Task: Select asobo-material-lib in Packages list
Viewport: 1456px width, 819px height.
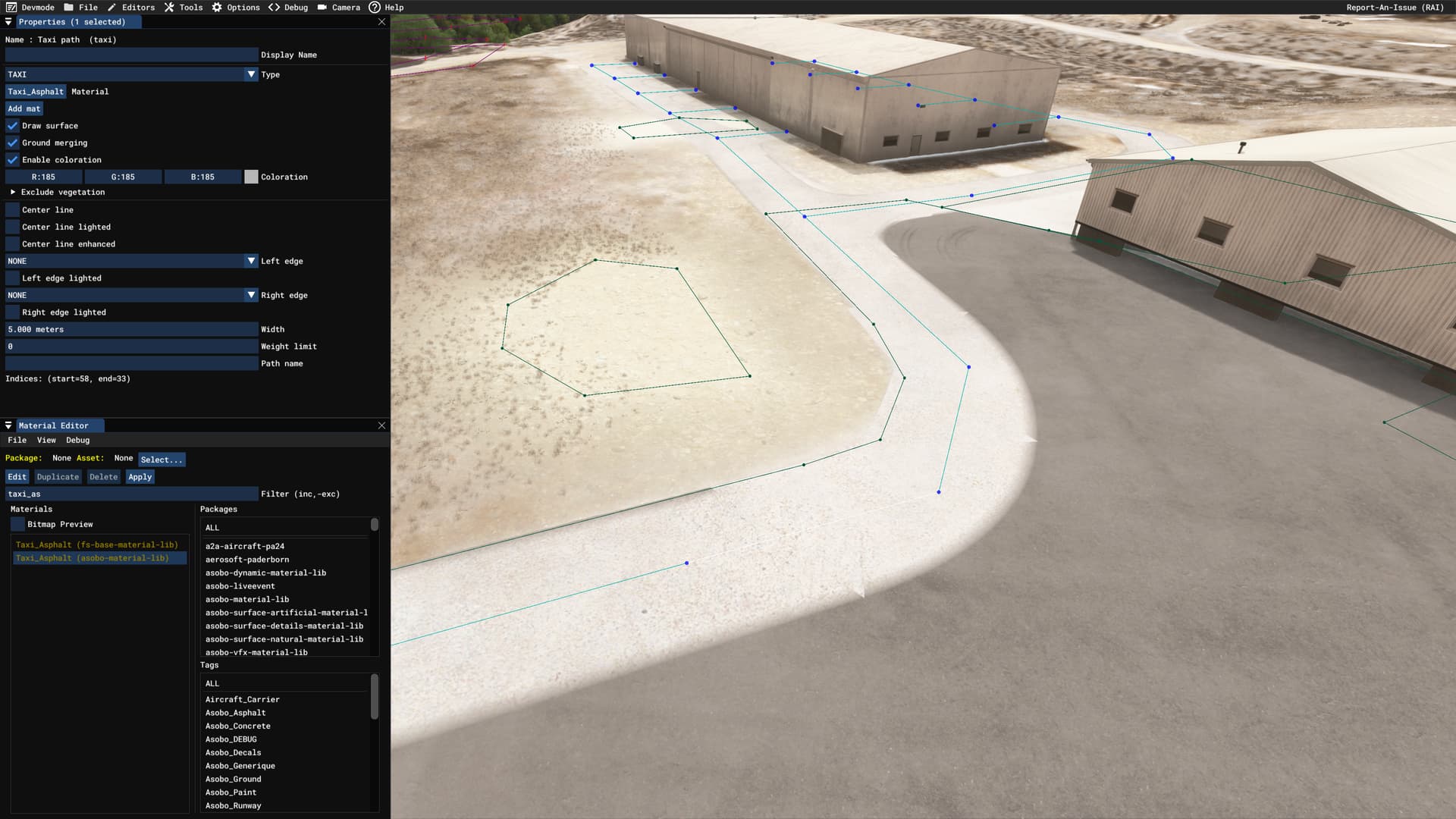Action: tap(246, 599)
